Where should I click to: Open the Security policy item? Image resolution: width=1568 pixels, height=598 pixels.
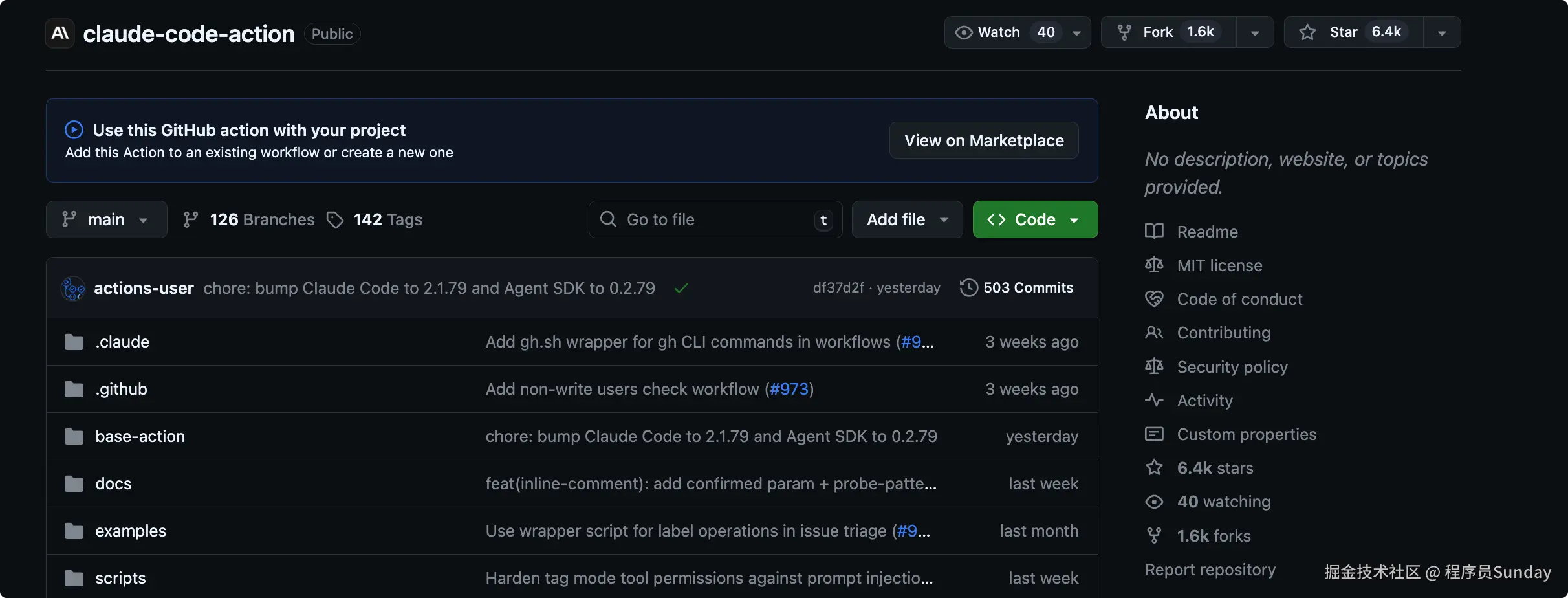(x=1232, y=367)
